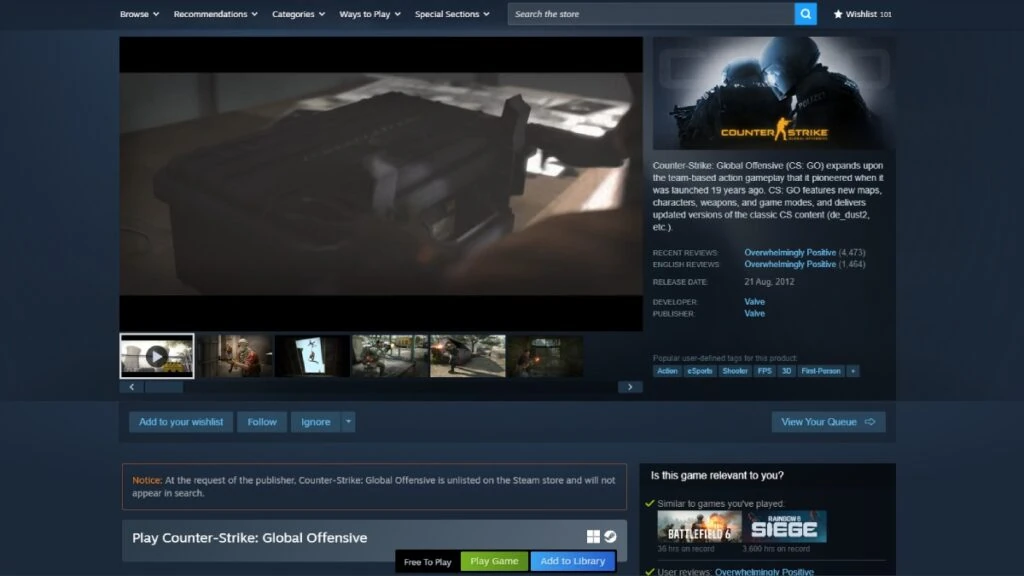The image size is (1024, 576).
Task: Toggle Follow for this game
Action: click(x=261, y=422)
